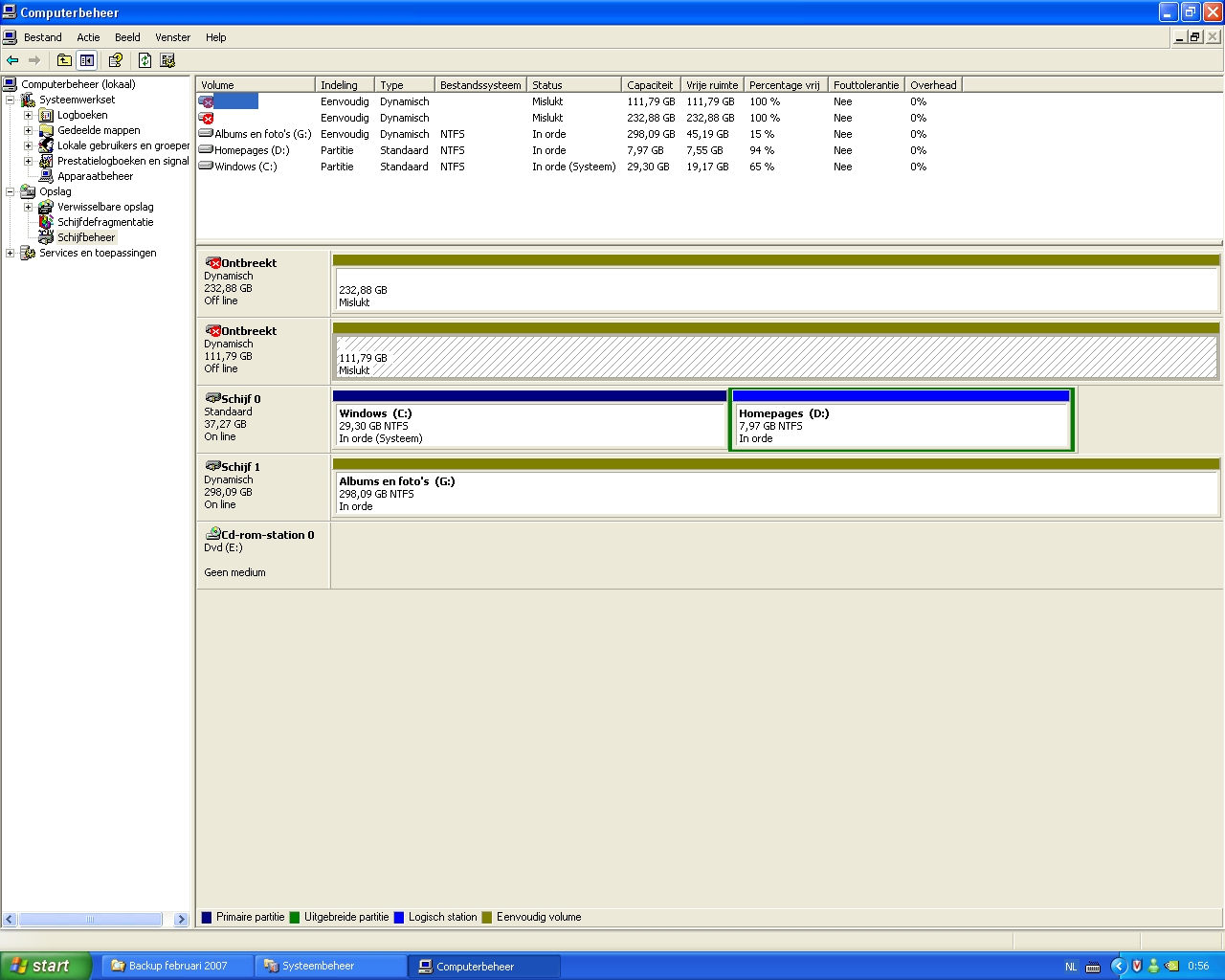Sort by Fouttolerantie column header

(866, 85)
